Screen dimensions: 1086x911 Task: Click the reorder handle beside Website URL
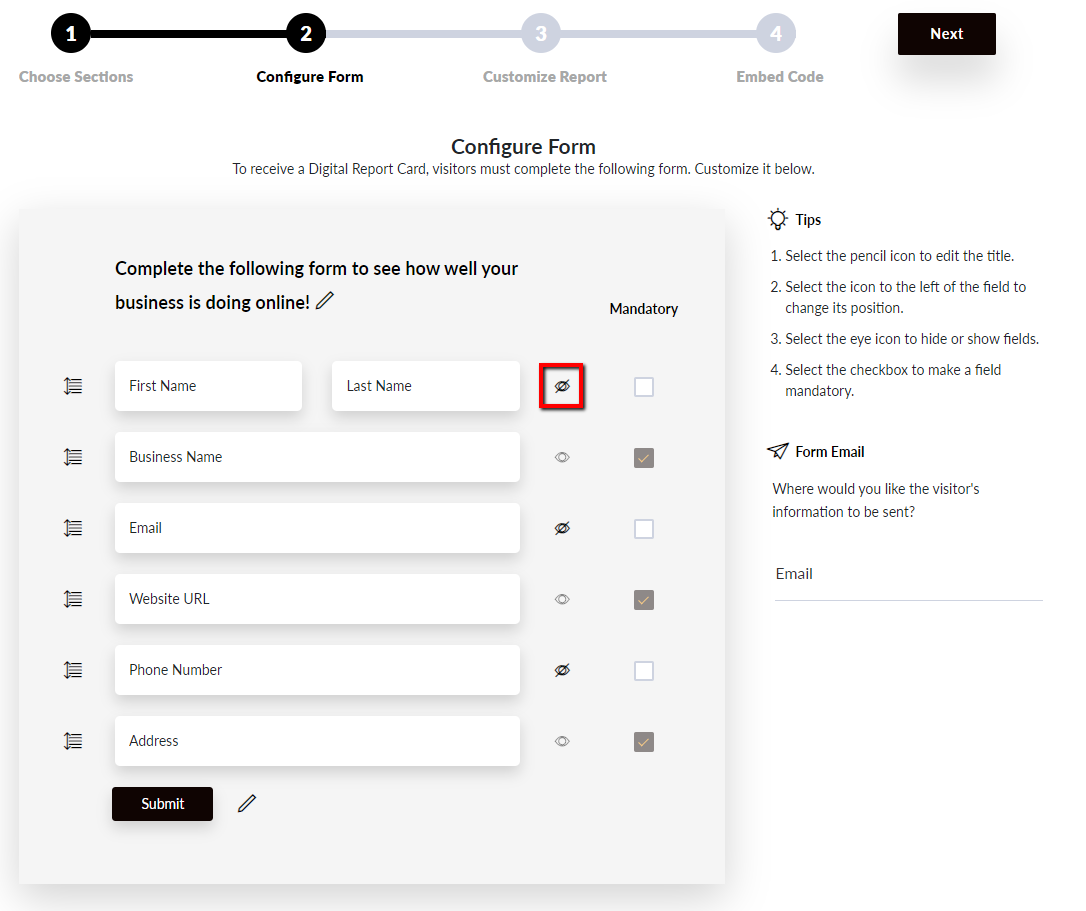click(x=73, y=599)
